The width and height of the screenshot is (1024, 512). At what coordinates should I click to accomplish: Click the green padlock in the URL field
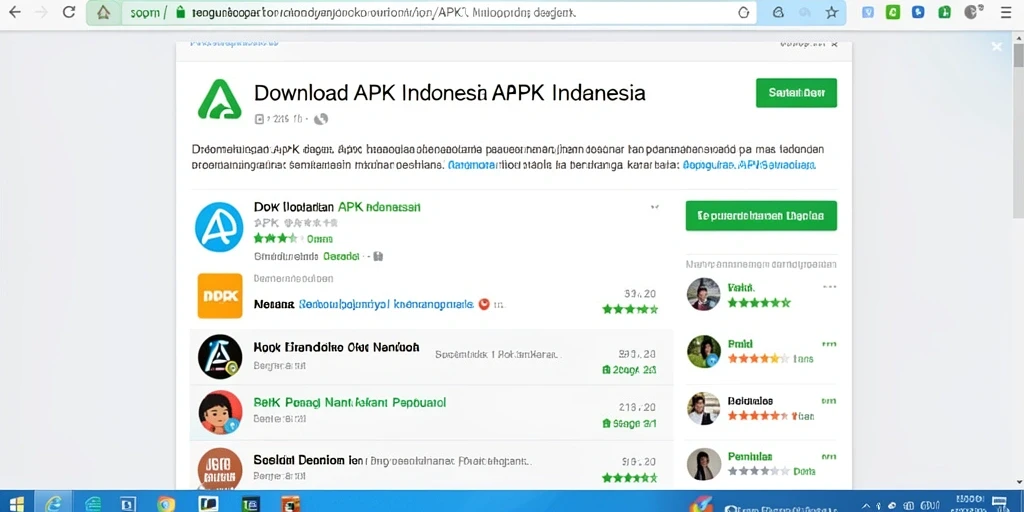pos(181,12)
